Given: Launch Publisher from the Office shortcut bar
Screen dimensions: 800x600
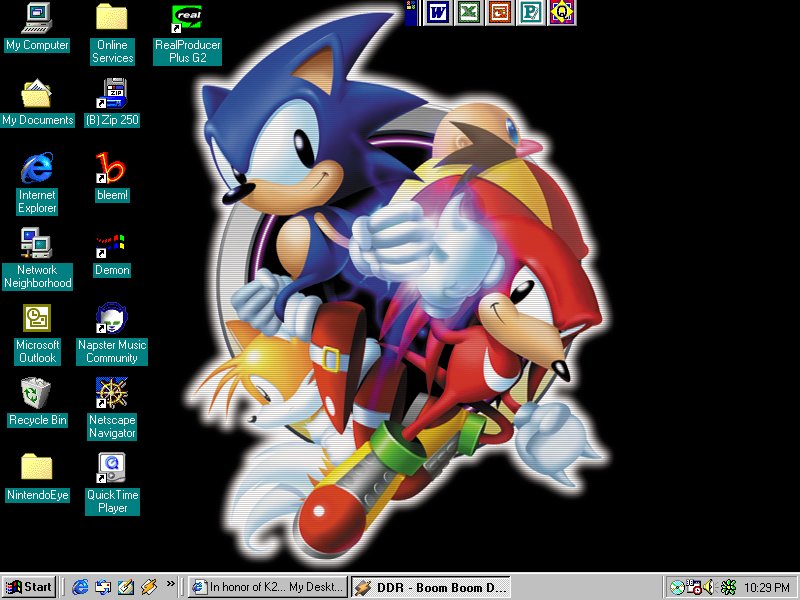Looking at the screenshot, I should click(531, 12).
